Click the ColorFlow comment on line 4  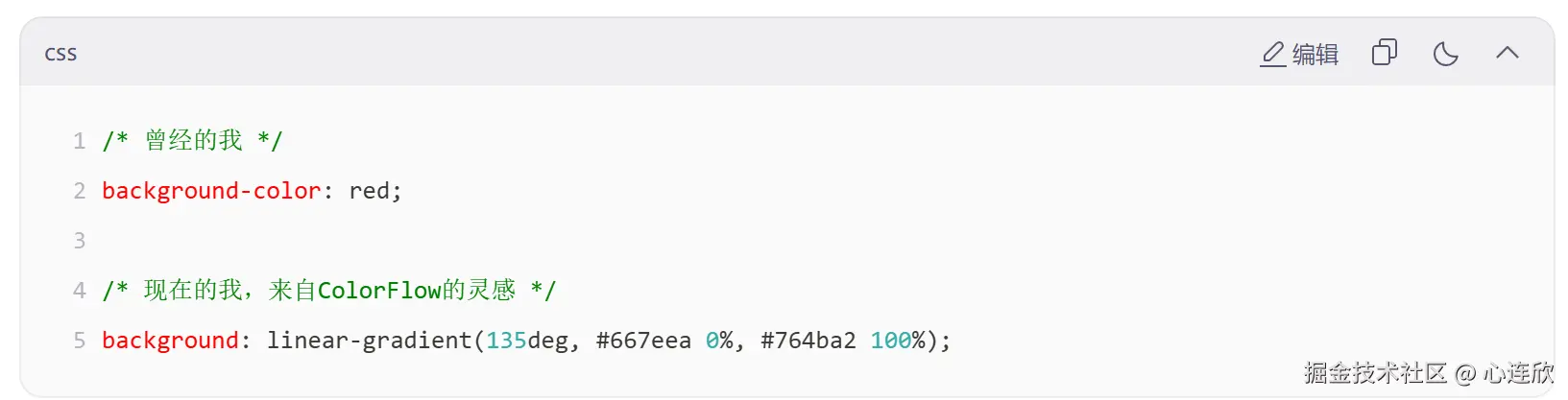point(378,291)
